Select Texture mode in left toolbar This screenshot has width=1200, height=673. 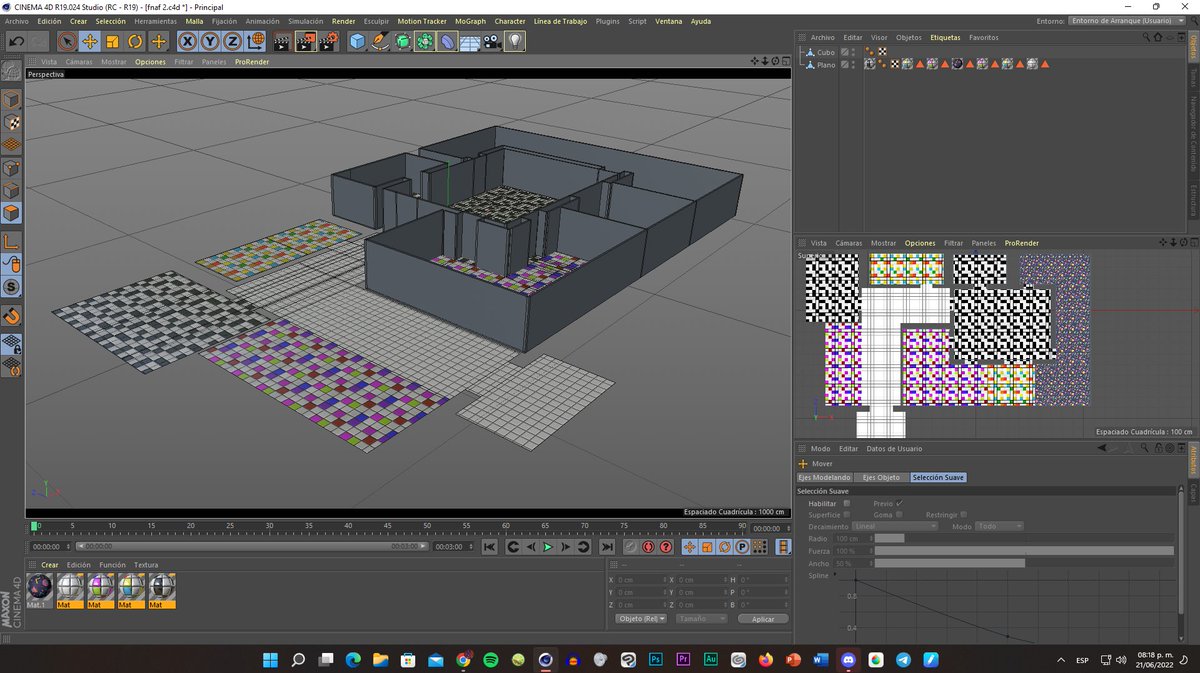coord(11,123)
